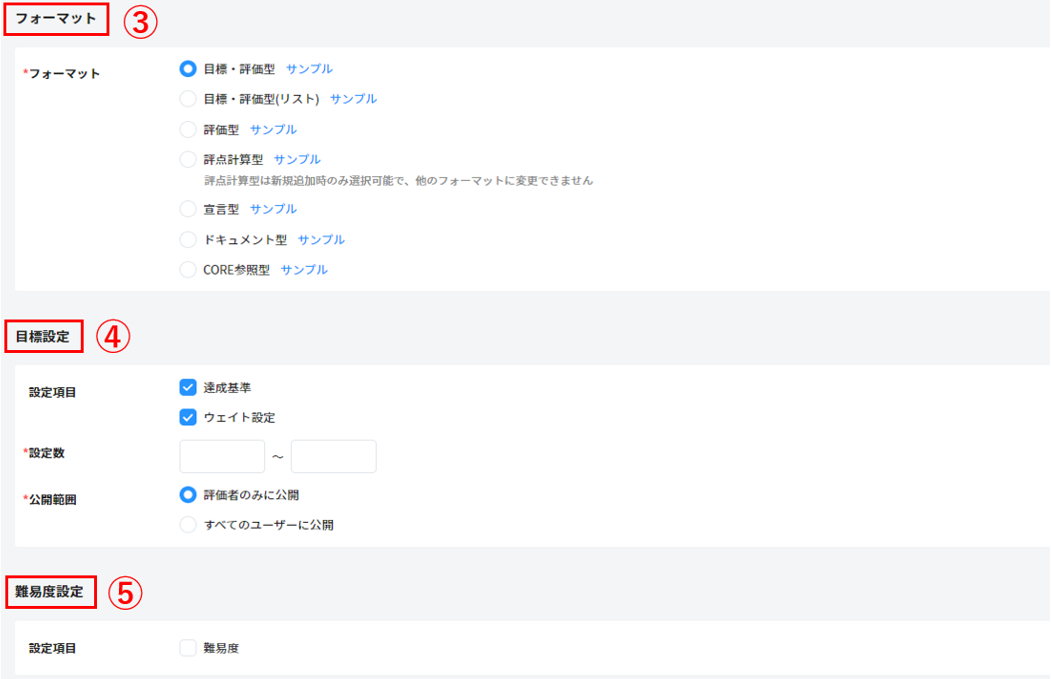The width and height of the screenshot is (1051, 679).
Task: Select the 目標・評価型 format radio button
Action: 188,69
